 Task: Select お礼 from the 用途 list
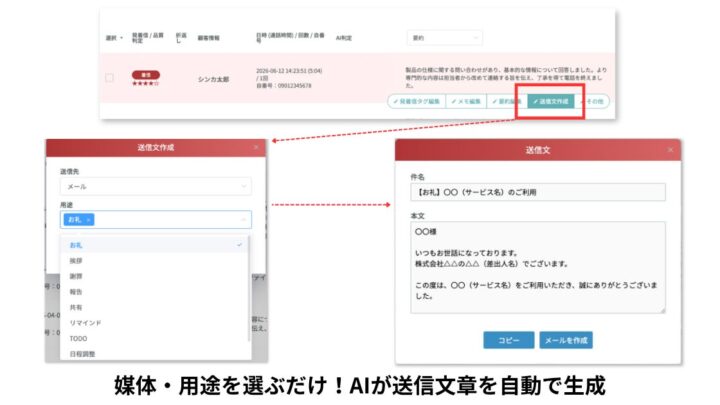[155, 245]
